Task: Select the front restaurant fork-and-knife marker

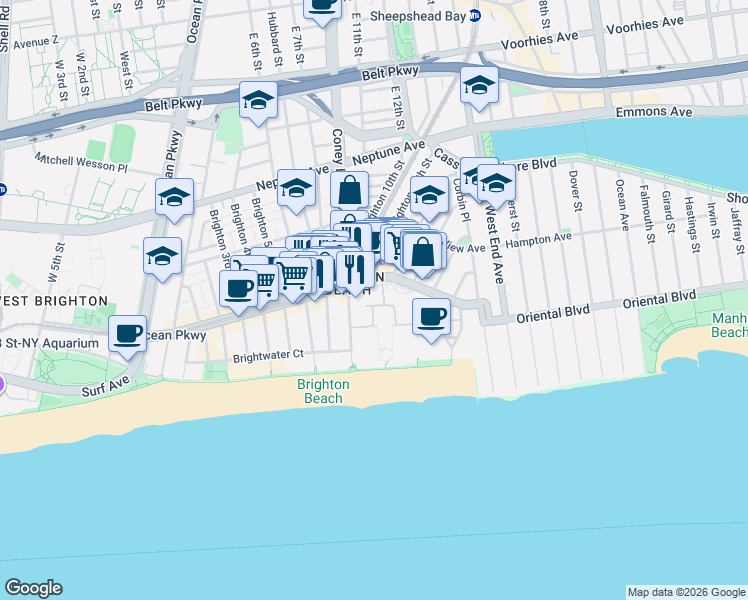Action: pyautogui.click(x=355, y=270)
